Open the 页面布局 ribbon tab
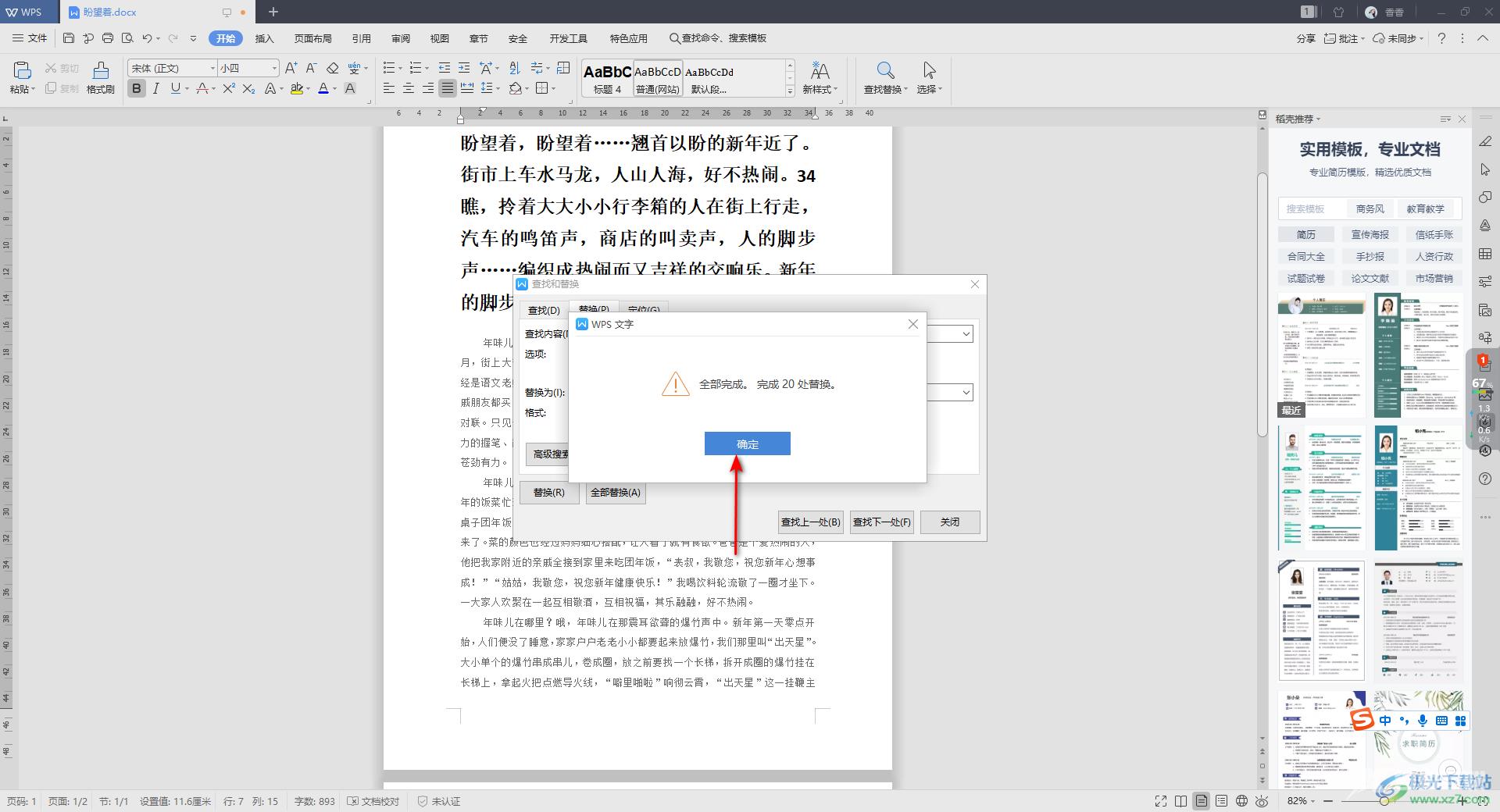The width and height of the screenshot is (1500, 812). 313,38
